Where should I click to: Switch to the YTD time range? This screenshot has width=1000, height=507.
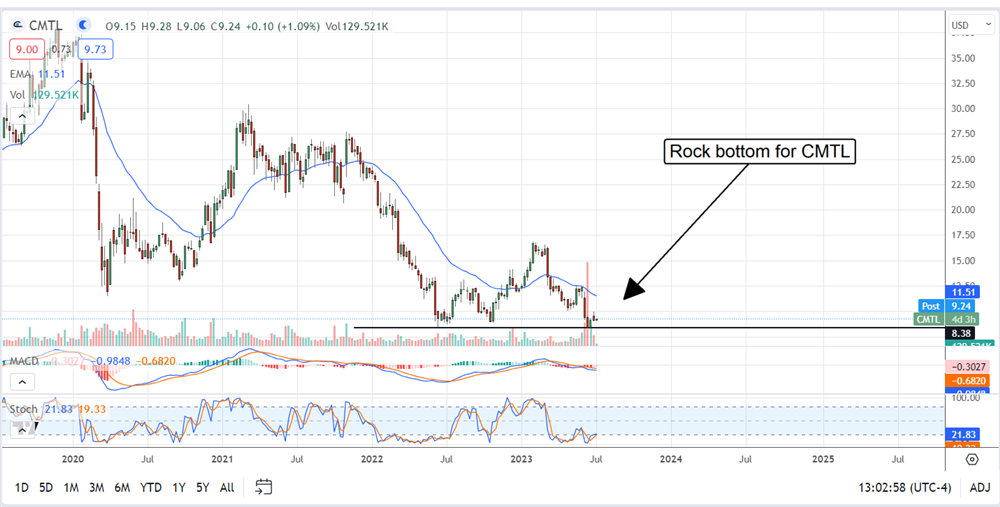coord(151,488)
